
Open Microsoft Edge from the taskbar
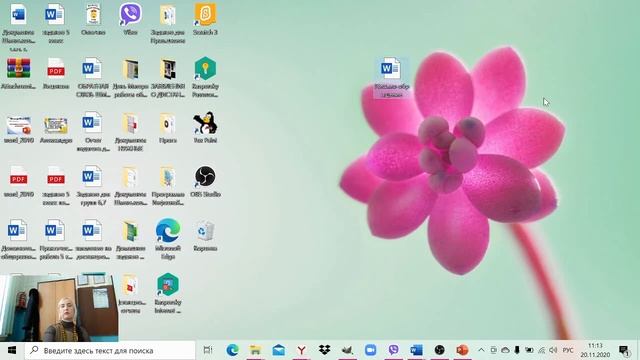point(232,350)
